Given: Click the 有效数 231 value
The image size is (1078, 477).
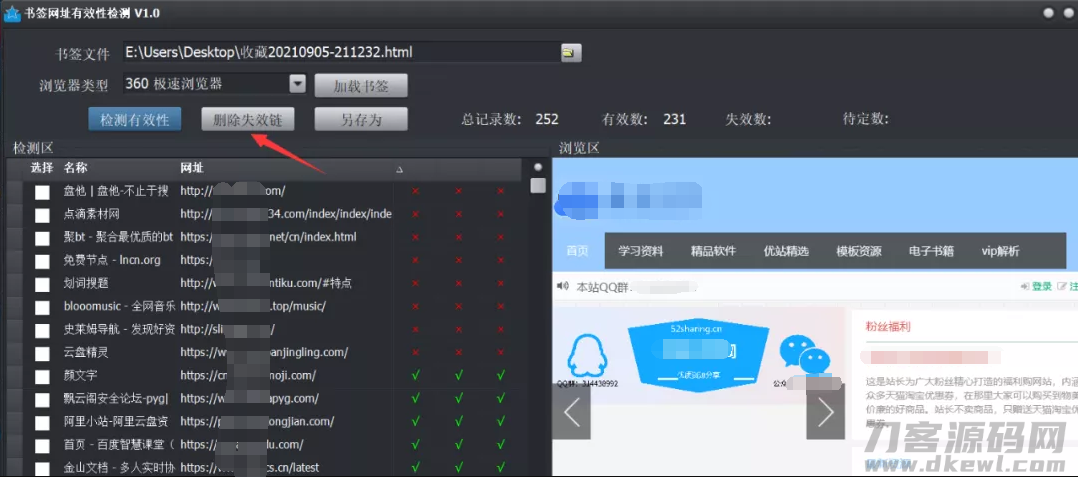Looking at the screenshot, I should click(674, 120).
